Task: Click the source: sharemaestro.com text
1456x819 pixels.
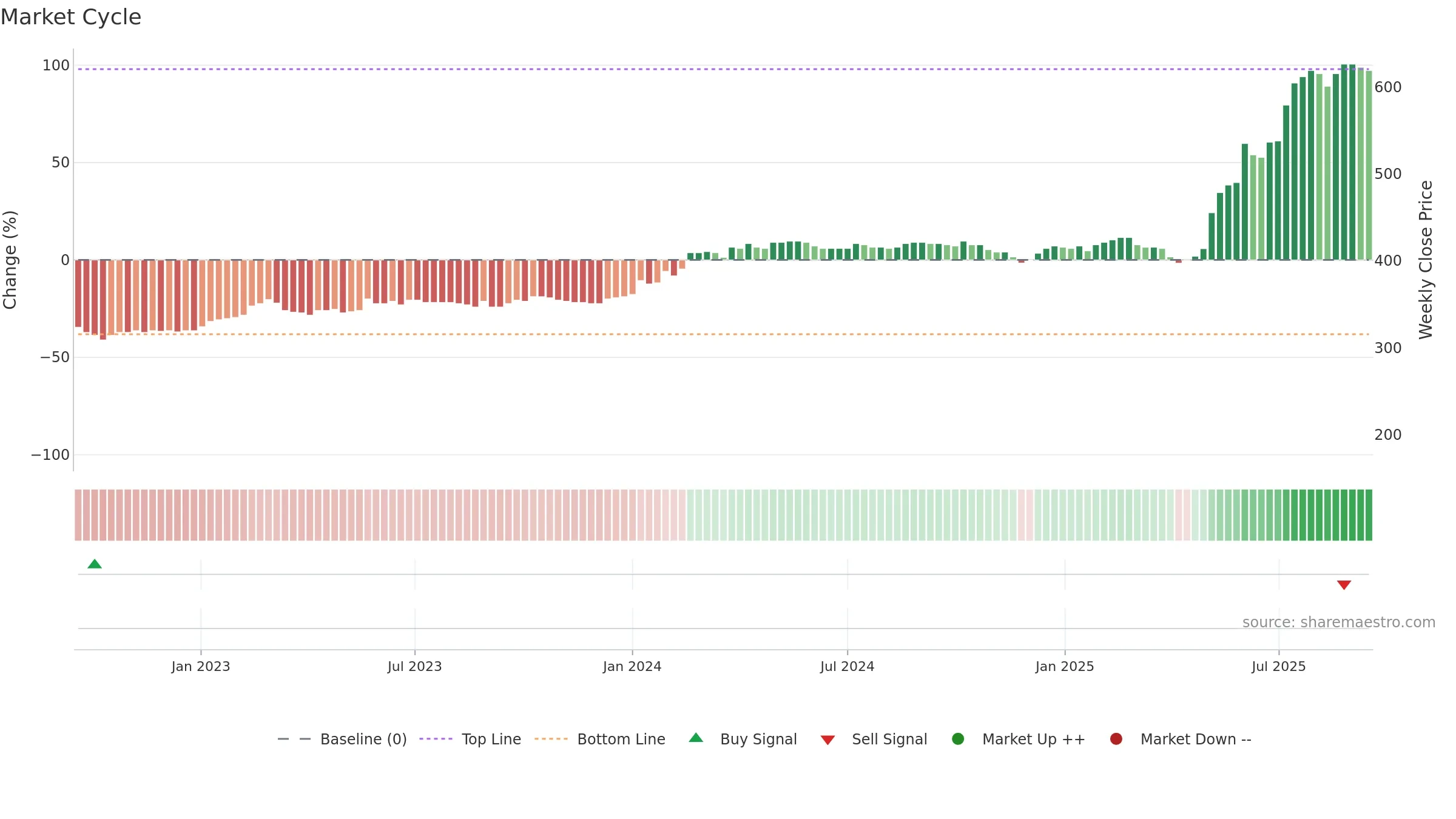Action: [1339, 622]
